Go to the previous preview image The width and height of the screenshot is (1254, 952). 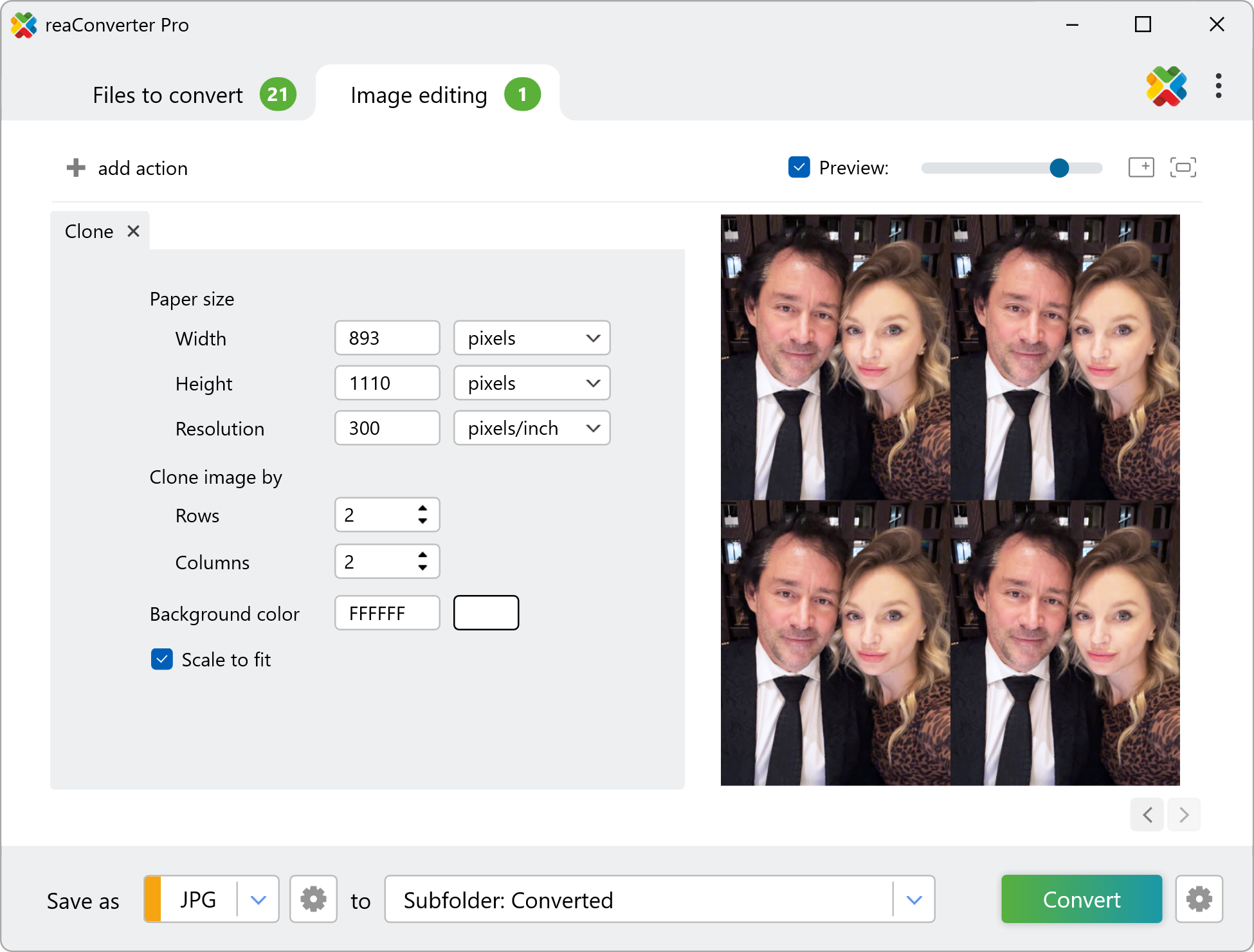click(1147, 815)
